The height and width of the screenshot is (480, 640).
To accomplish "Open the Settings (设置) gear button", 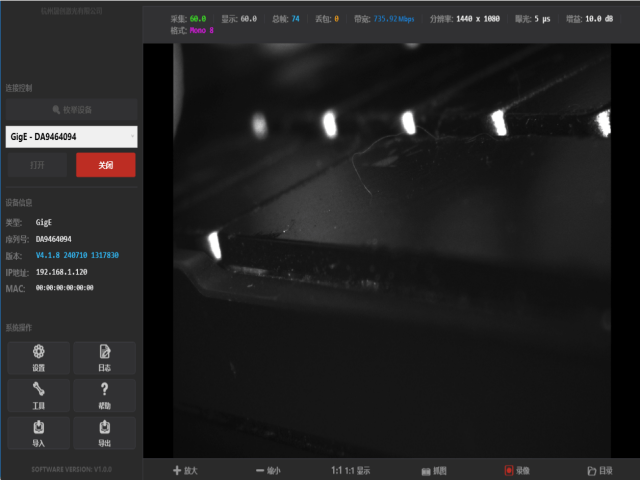I will pyautogui.click(x=38, y=357).
